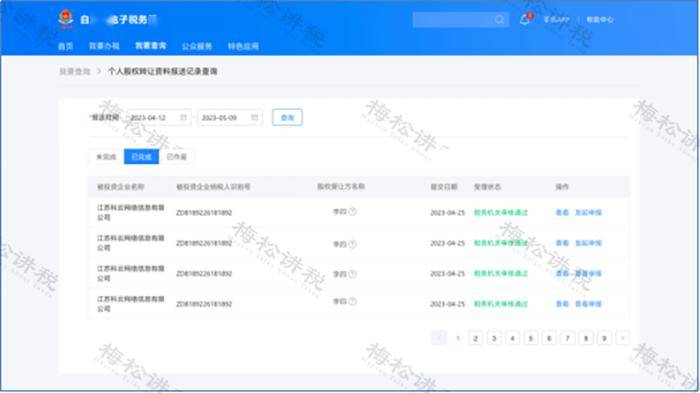Click the 操作 column header
Screen dimensions: 700x393
pyautogui.click(x=562, y=187)
